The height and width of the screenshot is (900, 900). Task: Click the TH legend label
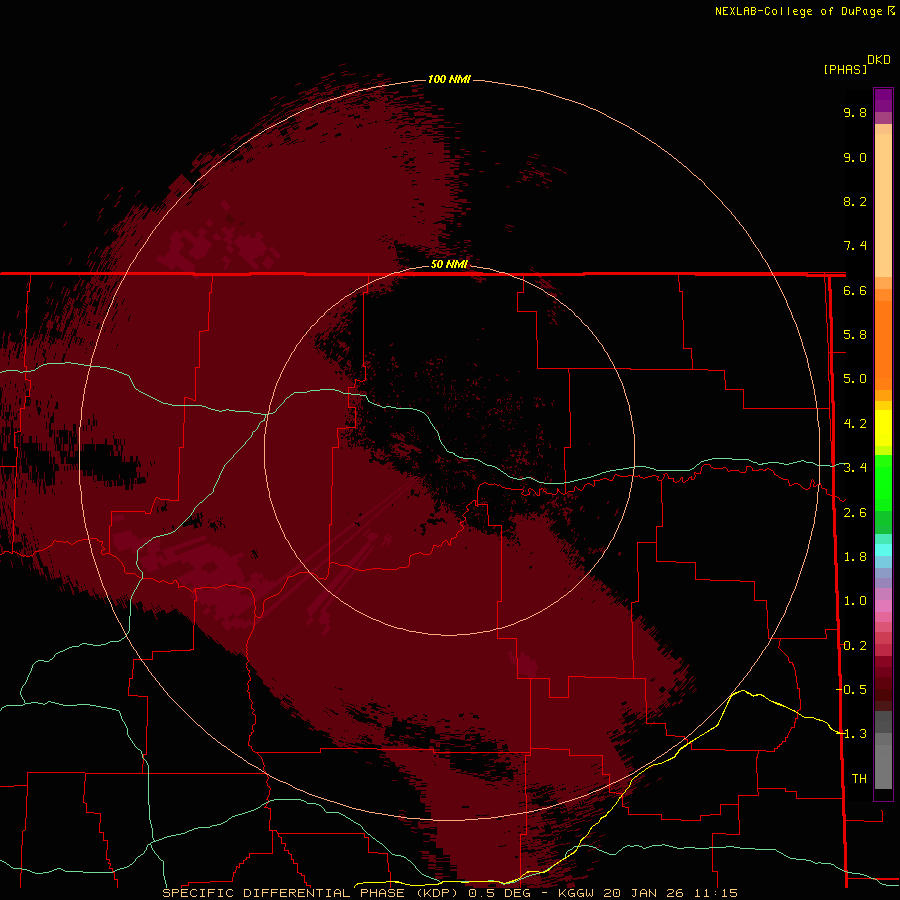(859, 779)
